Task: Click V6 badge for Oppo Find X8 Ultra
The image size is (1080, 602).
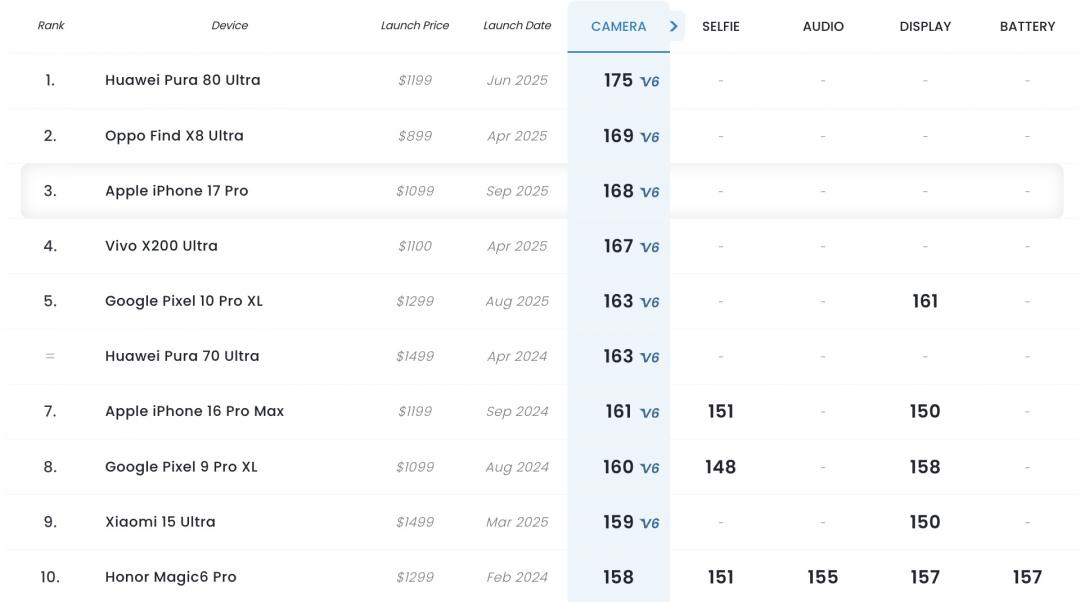Action: tap(650, 137)
